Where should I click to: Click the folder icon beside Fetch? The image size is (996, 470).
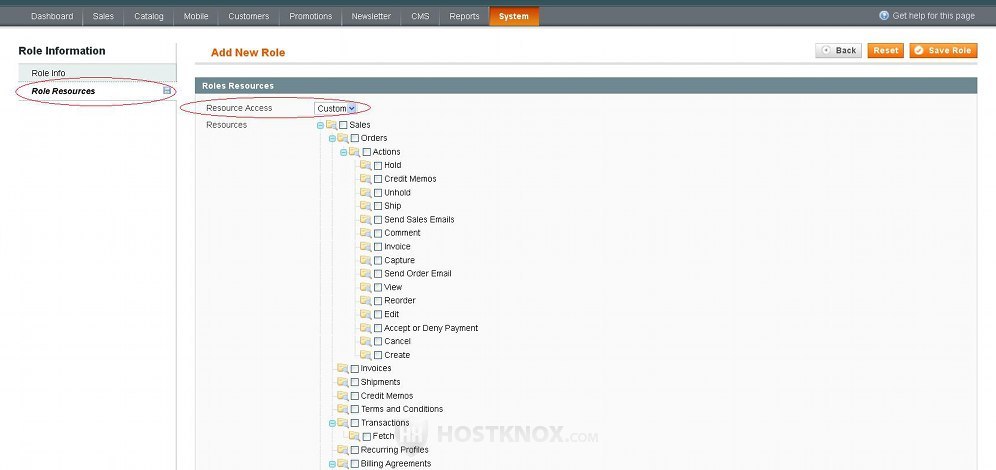[354, 436]
